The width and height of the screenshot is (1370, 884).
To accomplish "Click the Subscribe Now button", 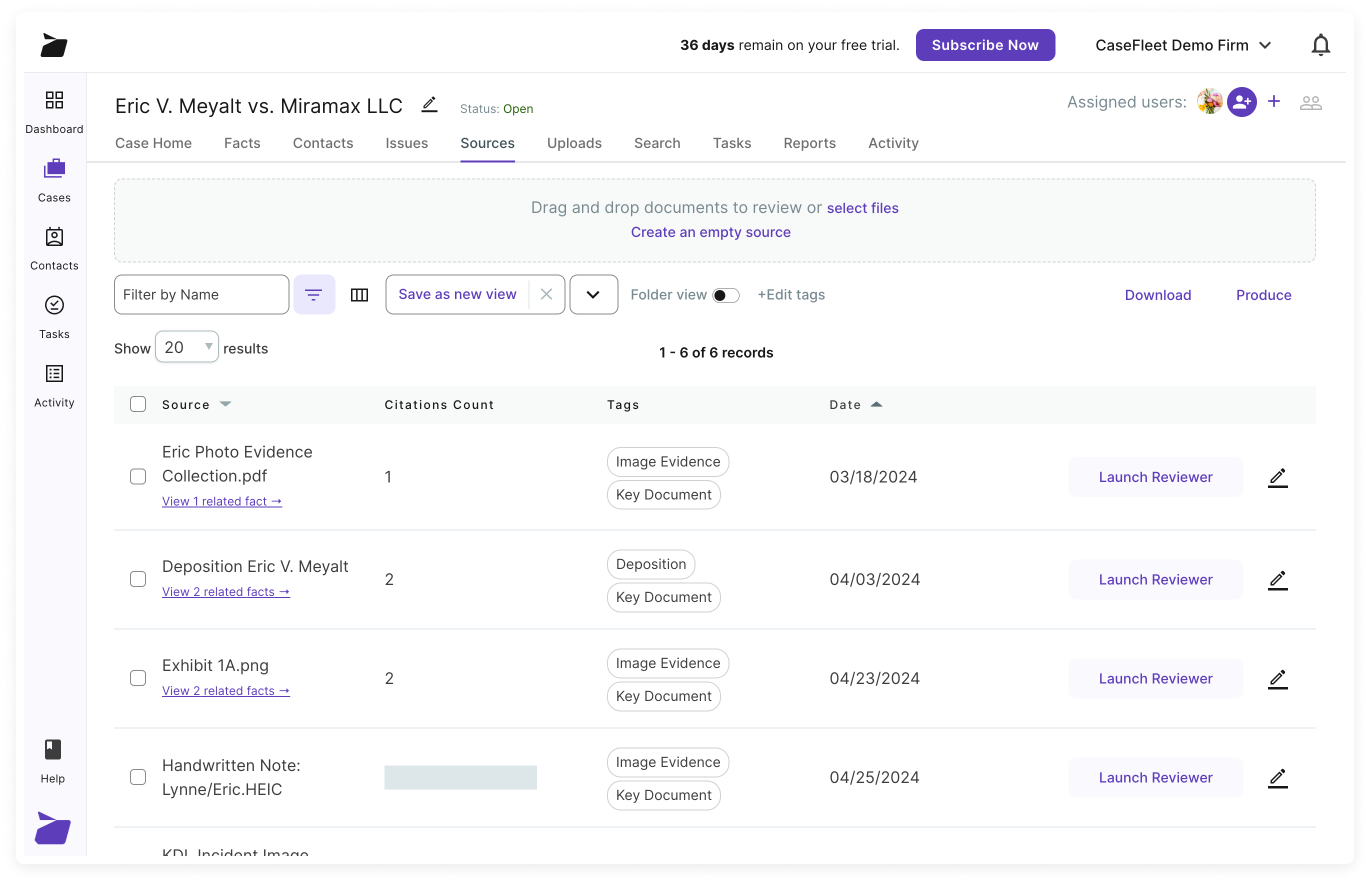I will pos(985,45).
